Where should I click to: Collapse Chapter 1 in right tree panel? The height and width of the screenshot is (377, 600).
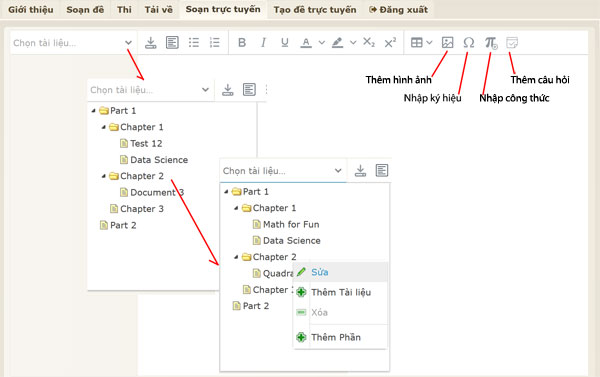pos(236,208)
